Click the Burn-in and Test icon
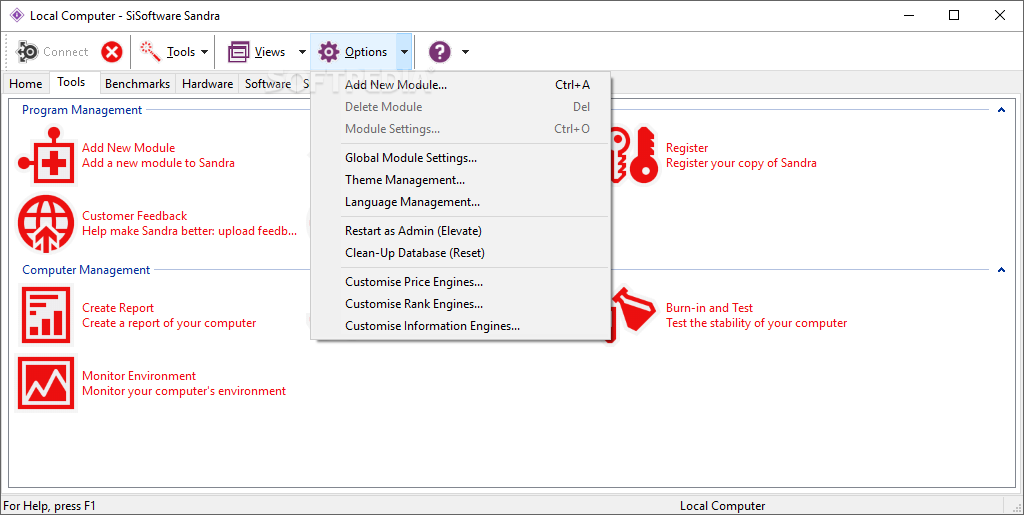The width and height of the screenshot is (1024, 515). tap(633, 315)
